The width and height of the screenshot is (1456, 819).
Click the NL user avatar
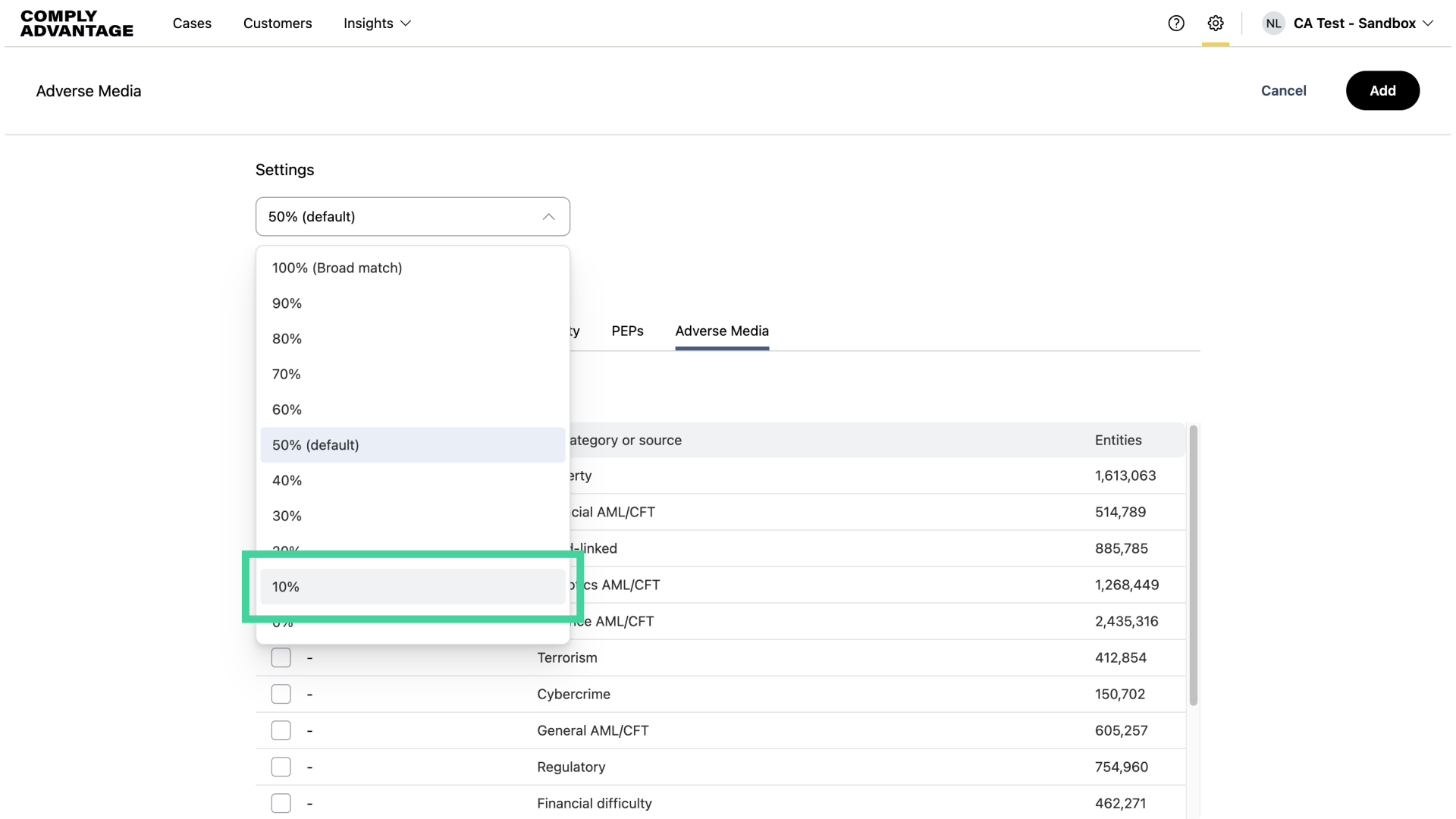pyautogui.click(x=1273, y=24)
